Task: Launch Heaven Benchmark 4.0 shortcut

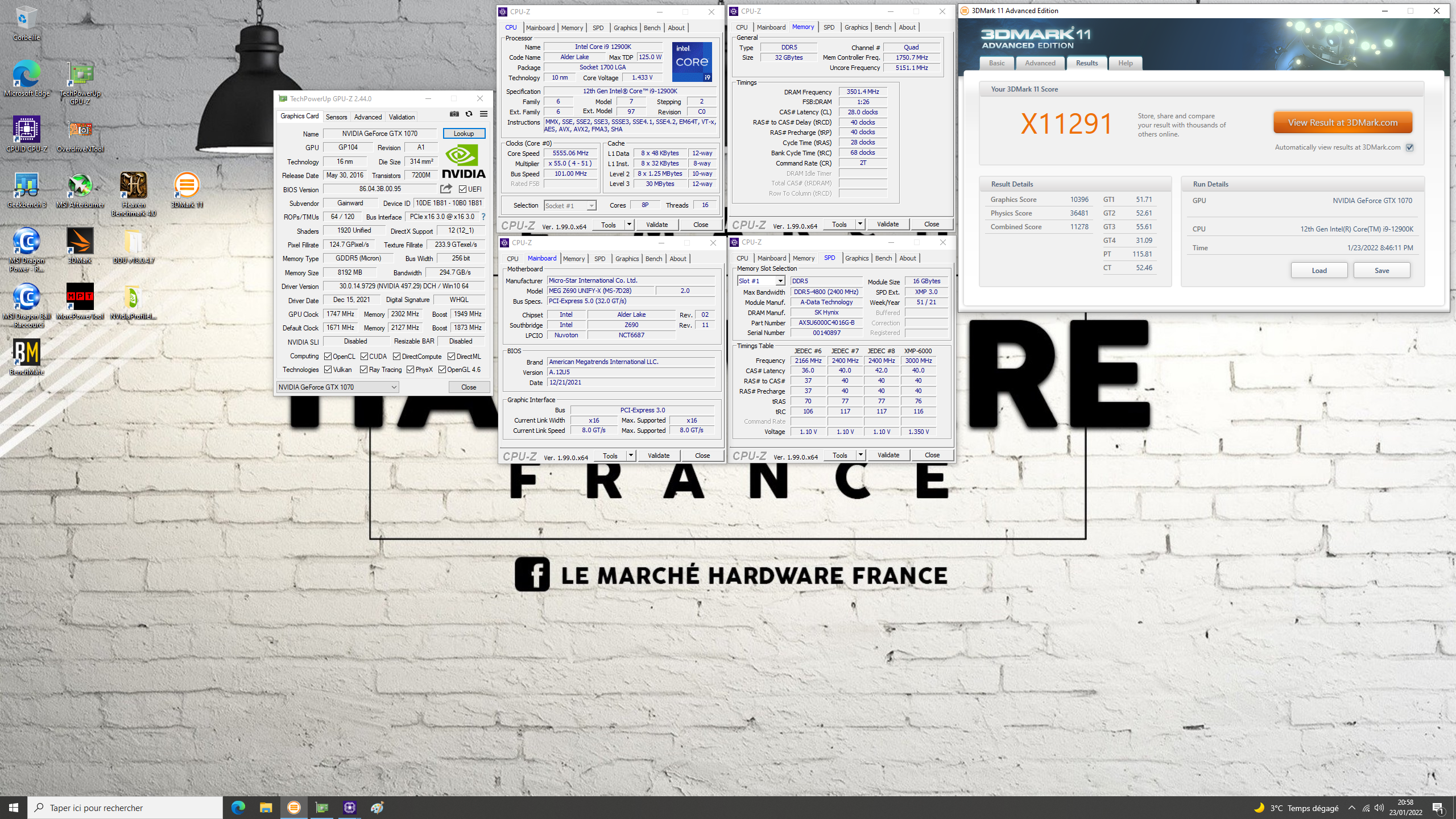Action: pyautogui.click(x=133, y=195)
